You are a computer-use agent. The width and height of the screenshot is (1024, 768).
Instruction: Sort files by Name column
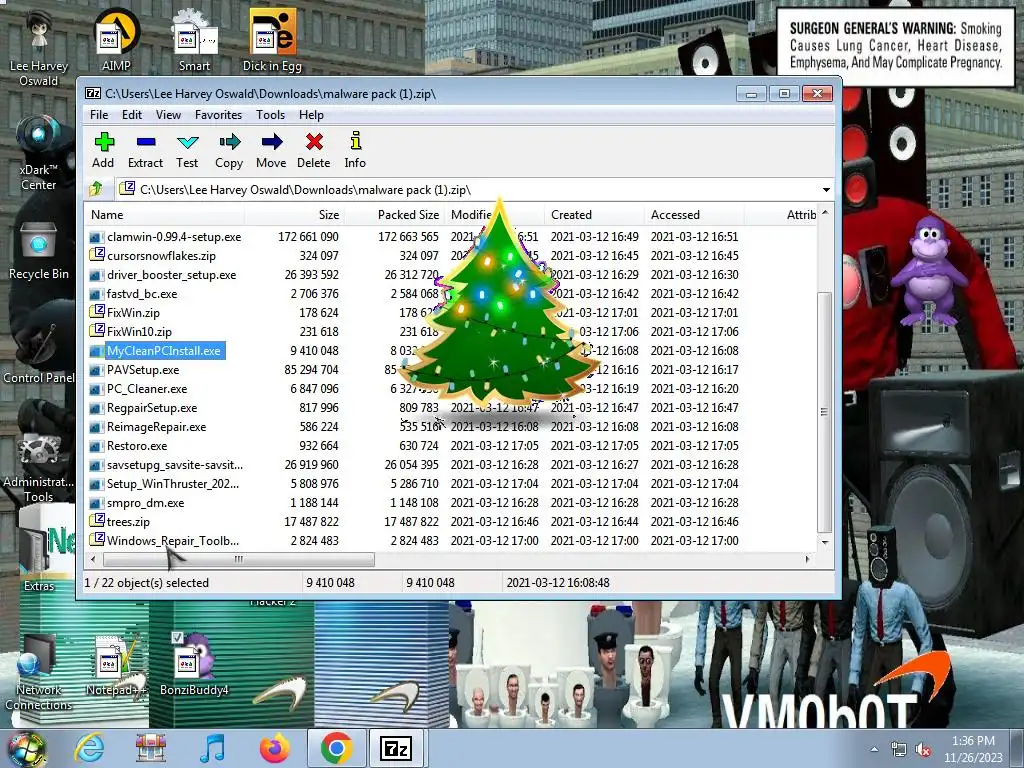pyautogui.click(x=165, y=215)
